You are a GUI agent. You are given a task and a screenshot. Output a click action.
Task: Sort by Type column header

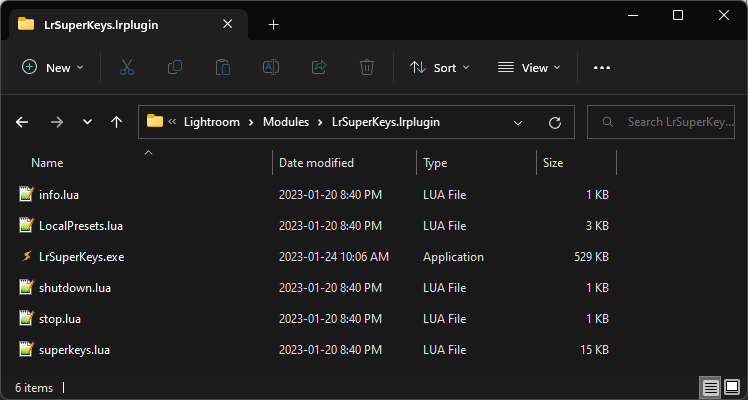(x=435, y=163)
